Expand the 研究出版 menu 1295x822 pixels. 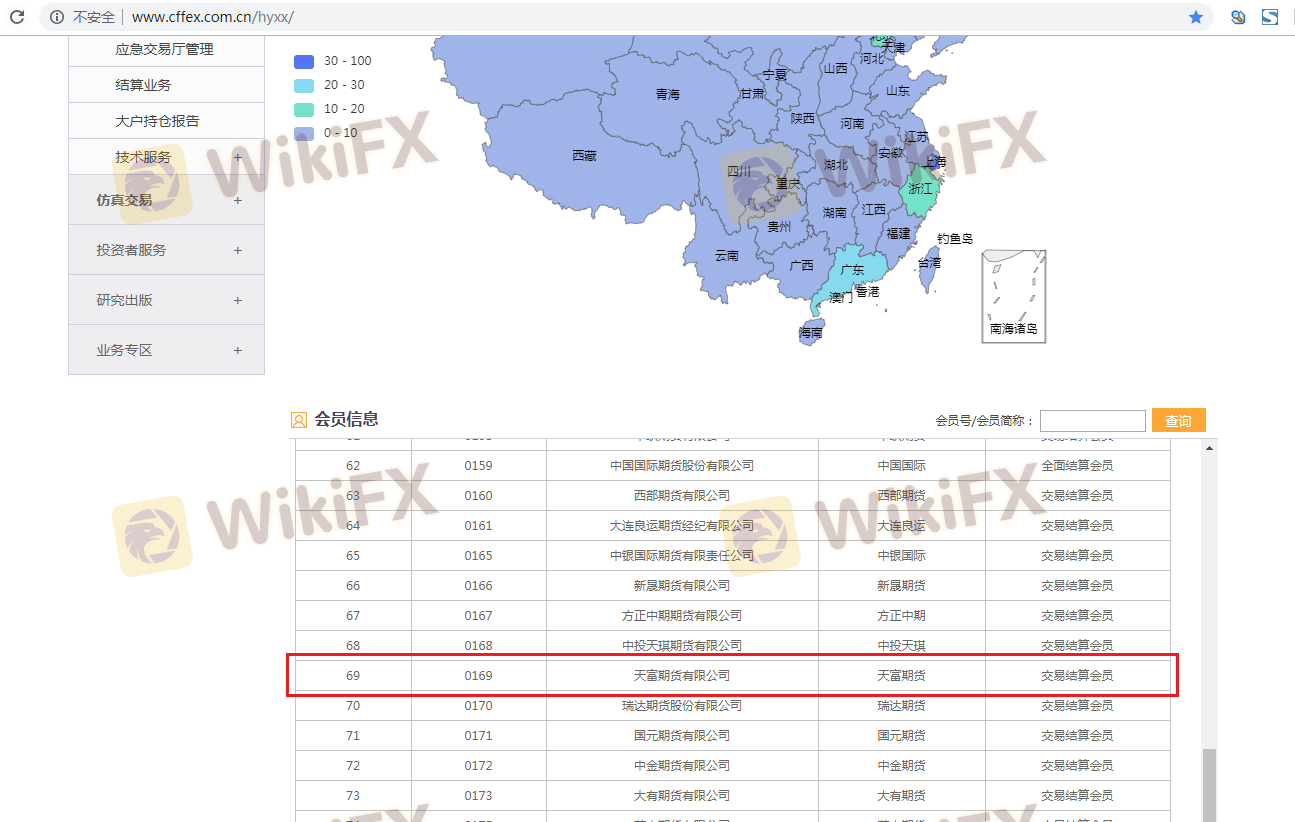(166, 300)
